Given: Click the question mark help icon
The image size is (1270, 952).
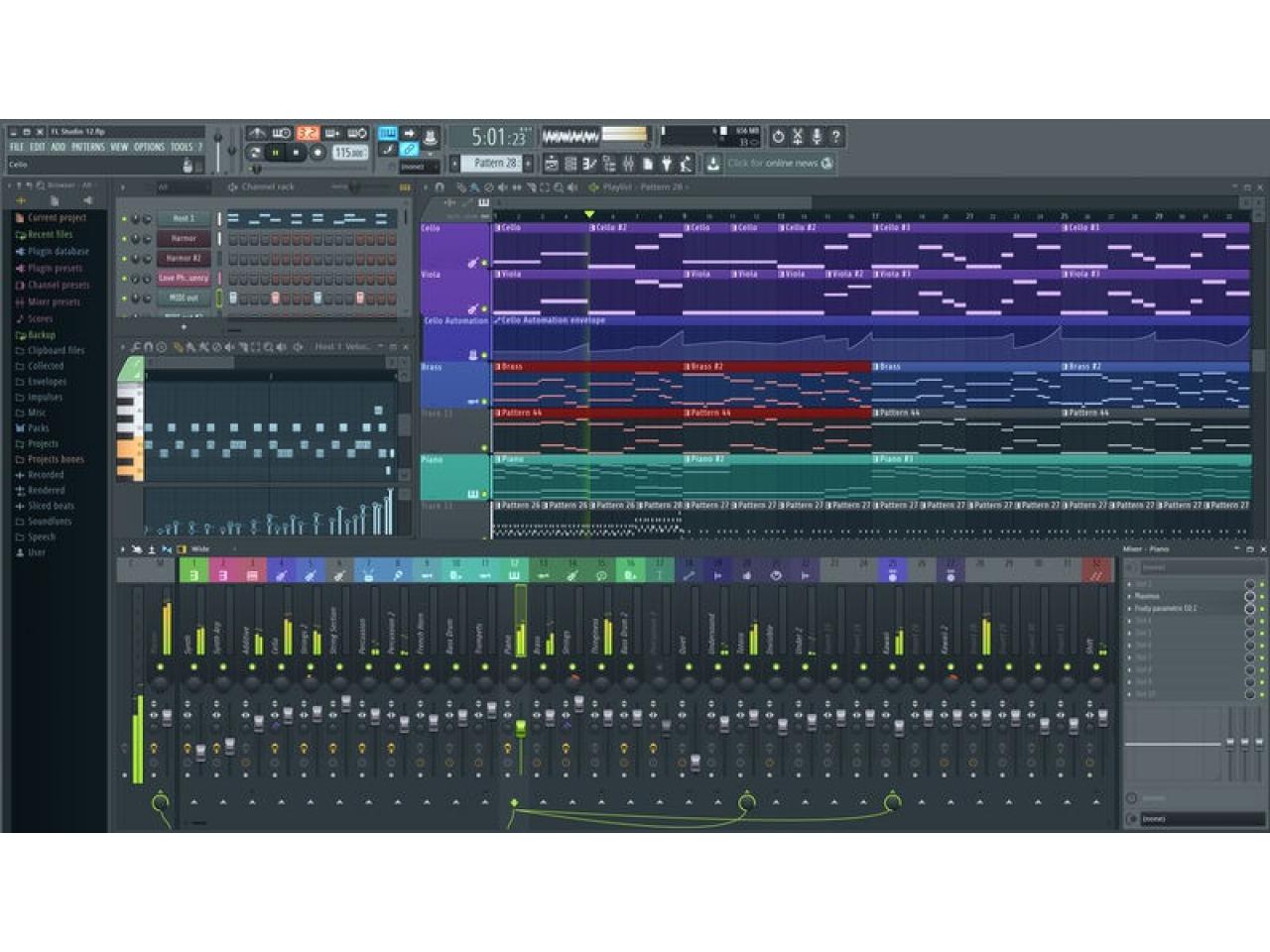Looking at the screenshot, I should click(835, 136).
